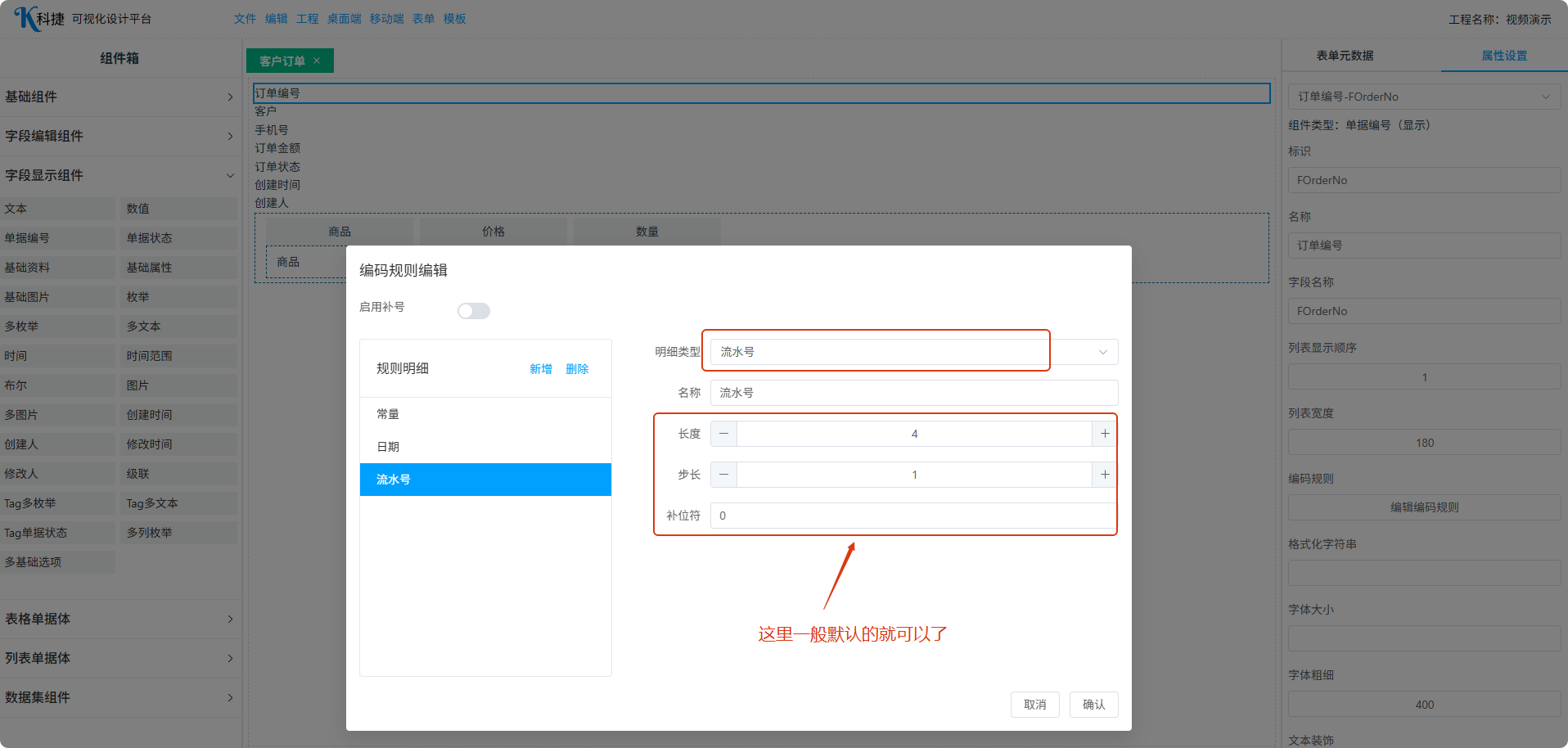Click the 科捷 logo icon
The height and width of the screenshot is (748, 1568).
28,18
